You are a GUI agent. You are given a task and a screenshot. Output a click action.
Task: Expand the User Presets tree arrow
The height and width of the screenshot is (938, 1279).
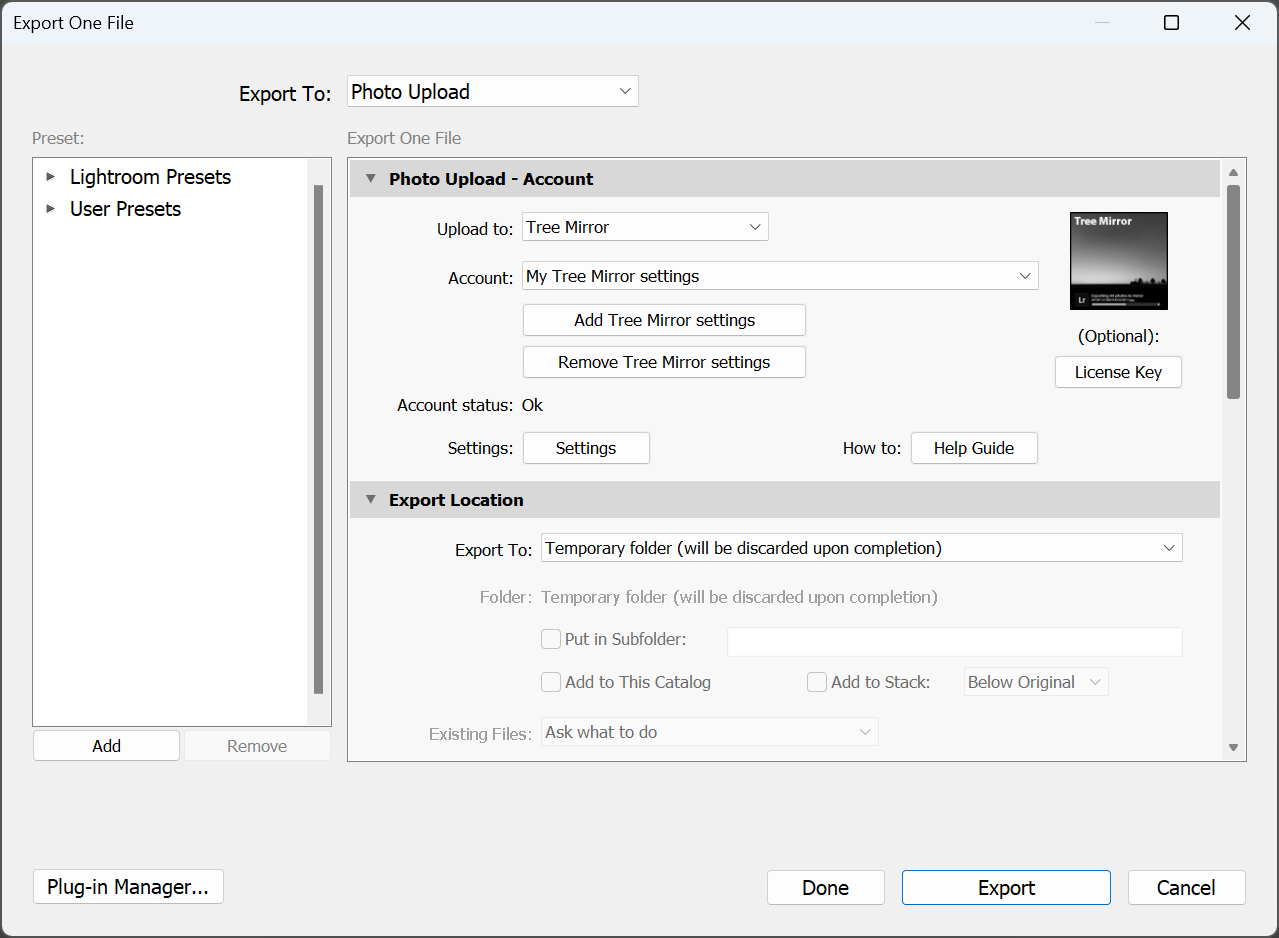tap(51, 209)
